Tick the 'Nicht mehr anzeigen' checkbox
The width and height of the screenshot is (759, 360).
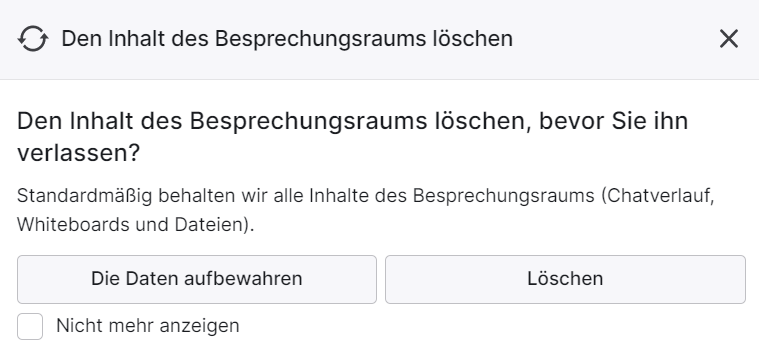[30, 326]
